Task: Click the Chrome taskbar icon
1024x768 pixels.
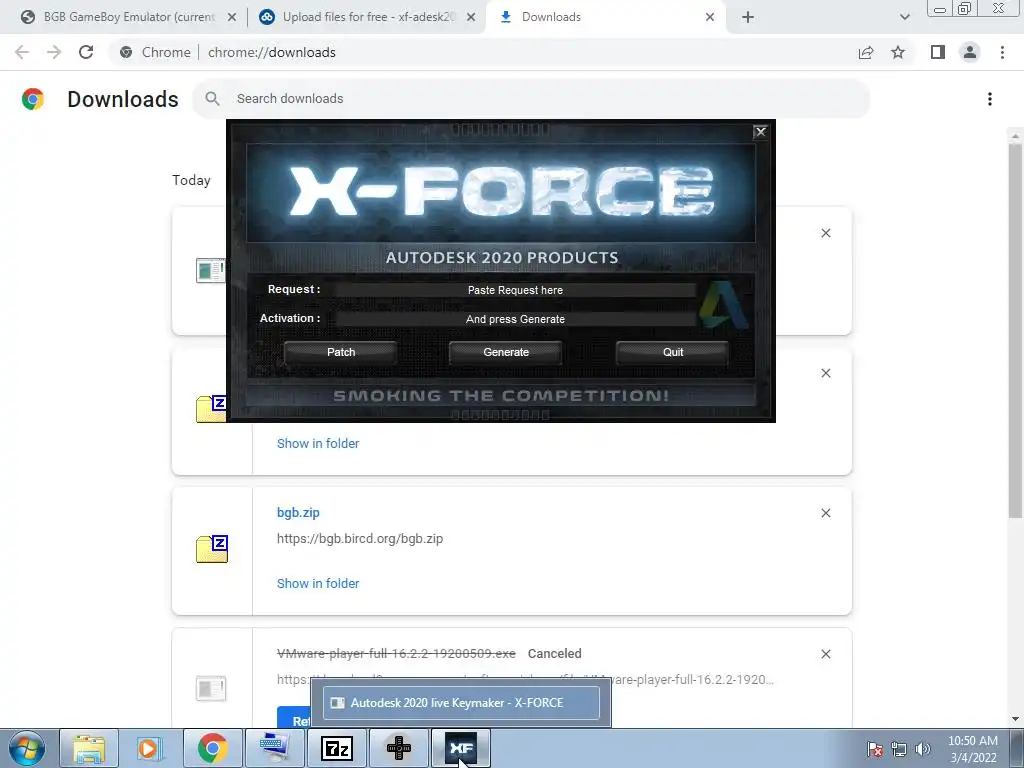Action: point(212,748)
